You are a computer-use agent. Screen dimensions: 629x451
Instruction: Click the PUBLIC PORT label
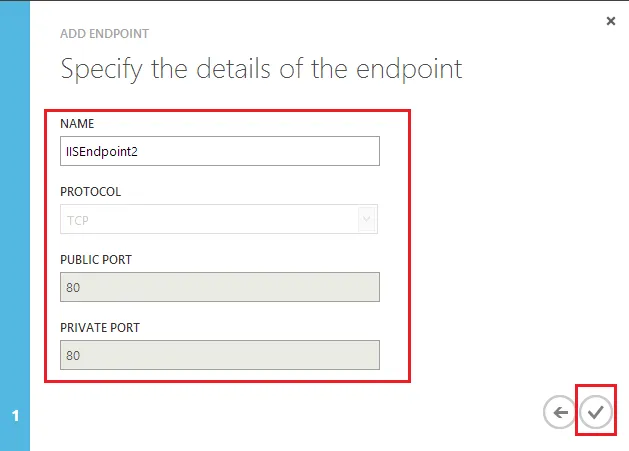click(96, 260)
